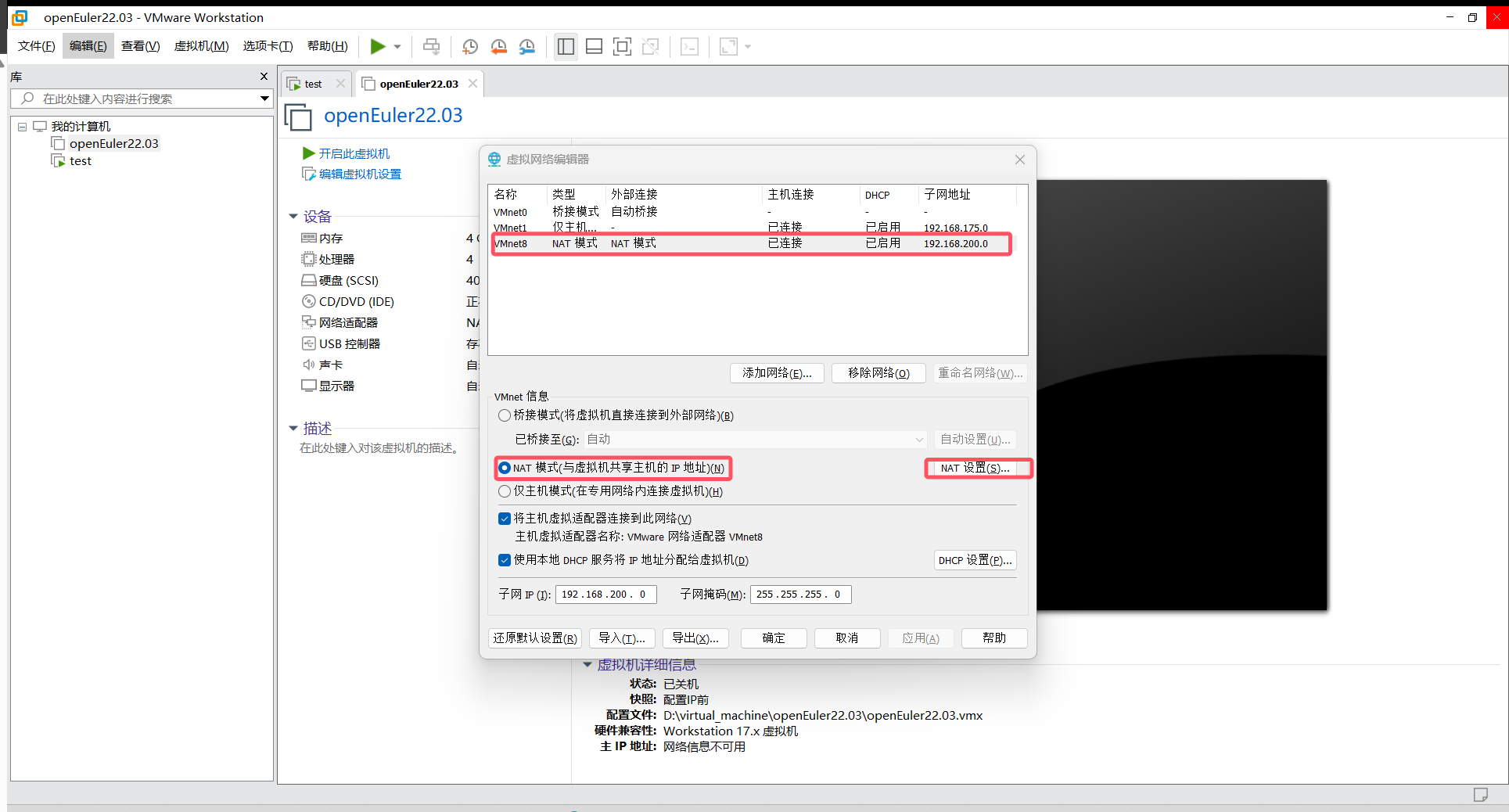This screenshot has height=812, width=1509.
Task: Select test VM in library tree
Action: click(80, 160)
